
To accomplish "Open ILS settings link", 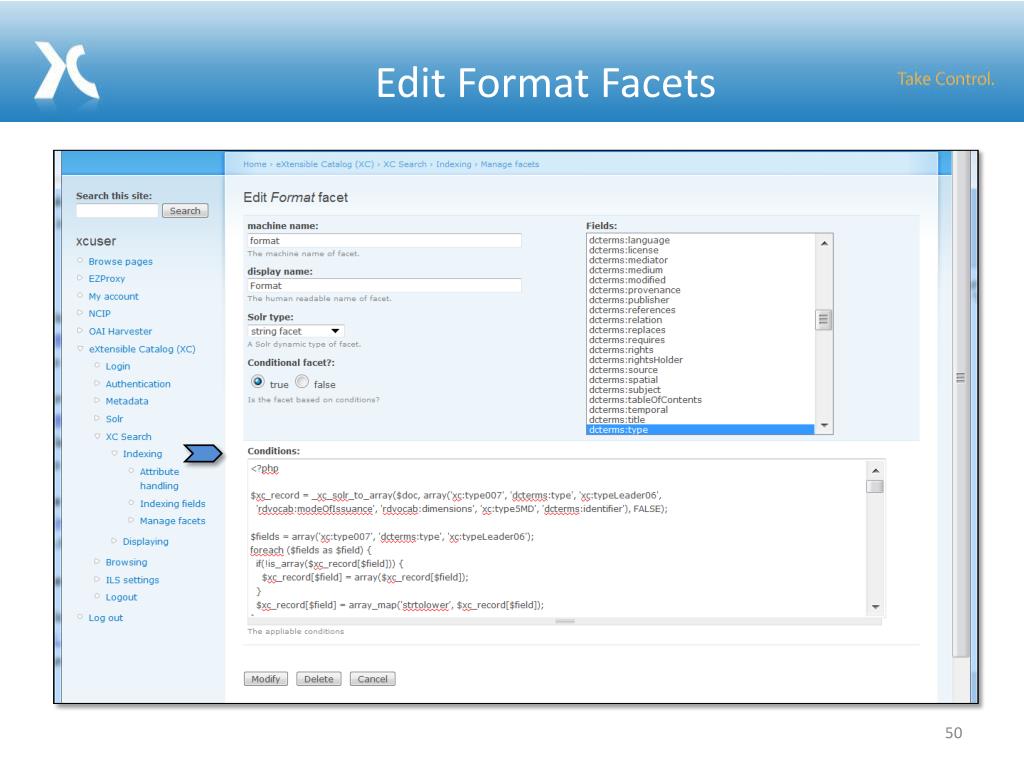I will click(132, 580).
